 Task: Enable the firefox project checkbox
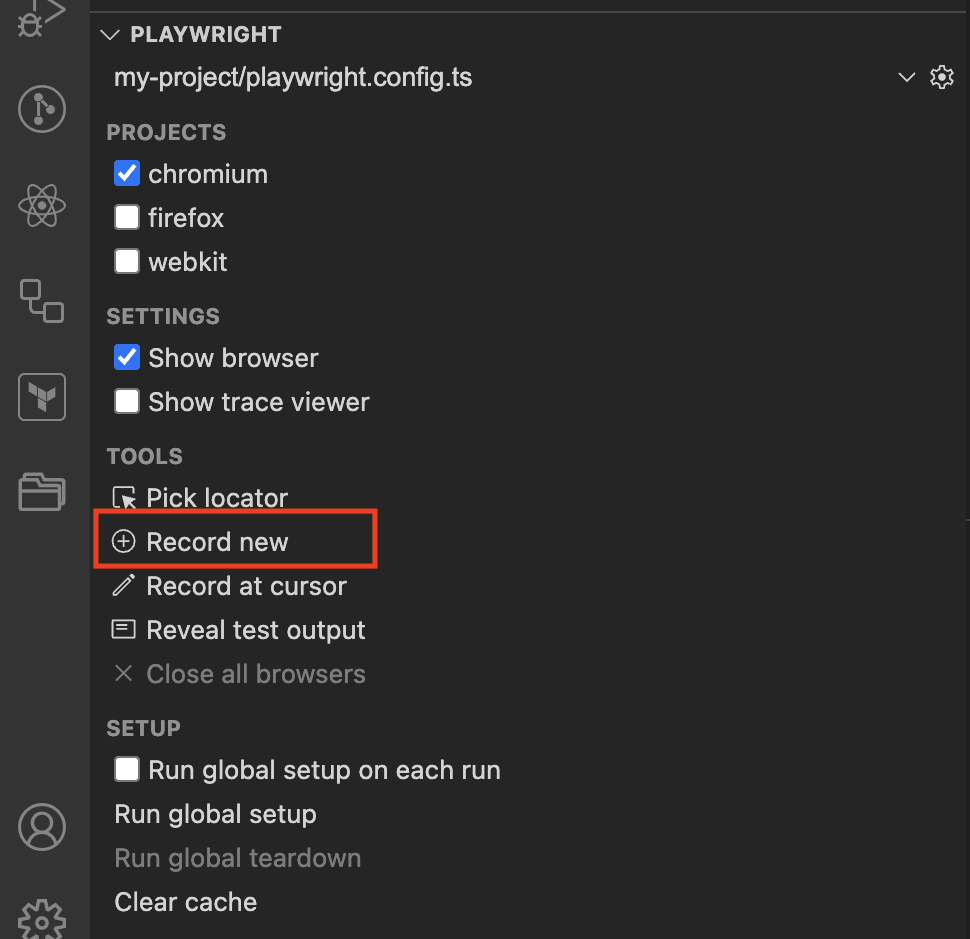[x=127, y=218]
